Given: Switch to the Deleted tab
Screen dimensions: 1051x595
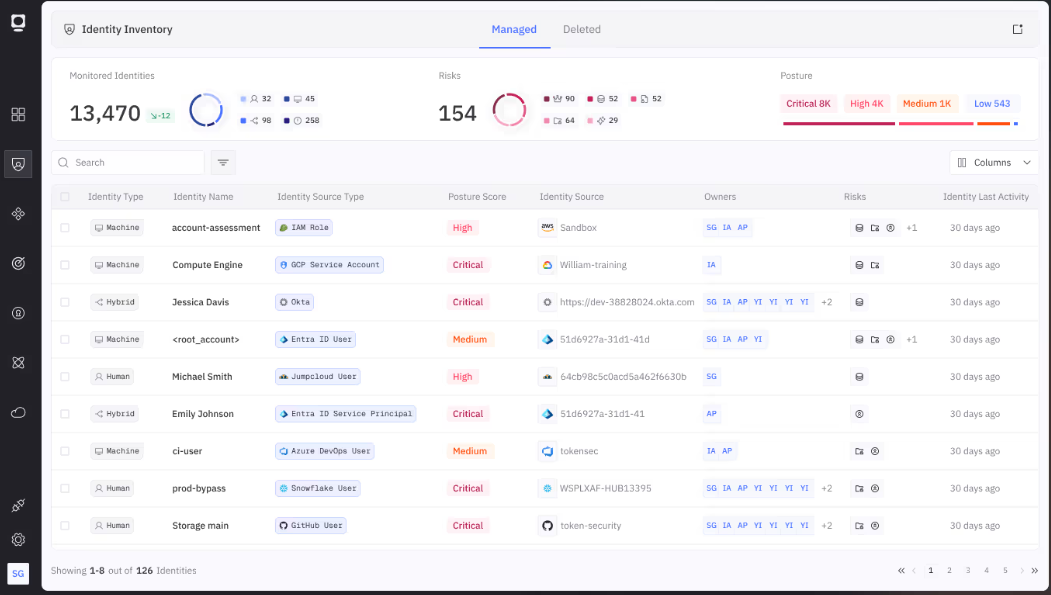Looking at the screenshot, I should pyautogui.click(x=581, y=29).
